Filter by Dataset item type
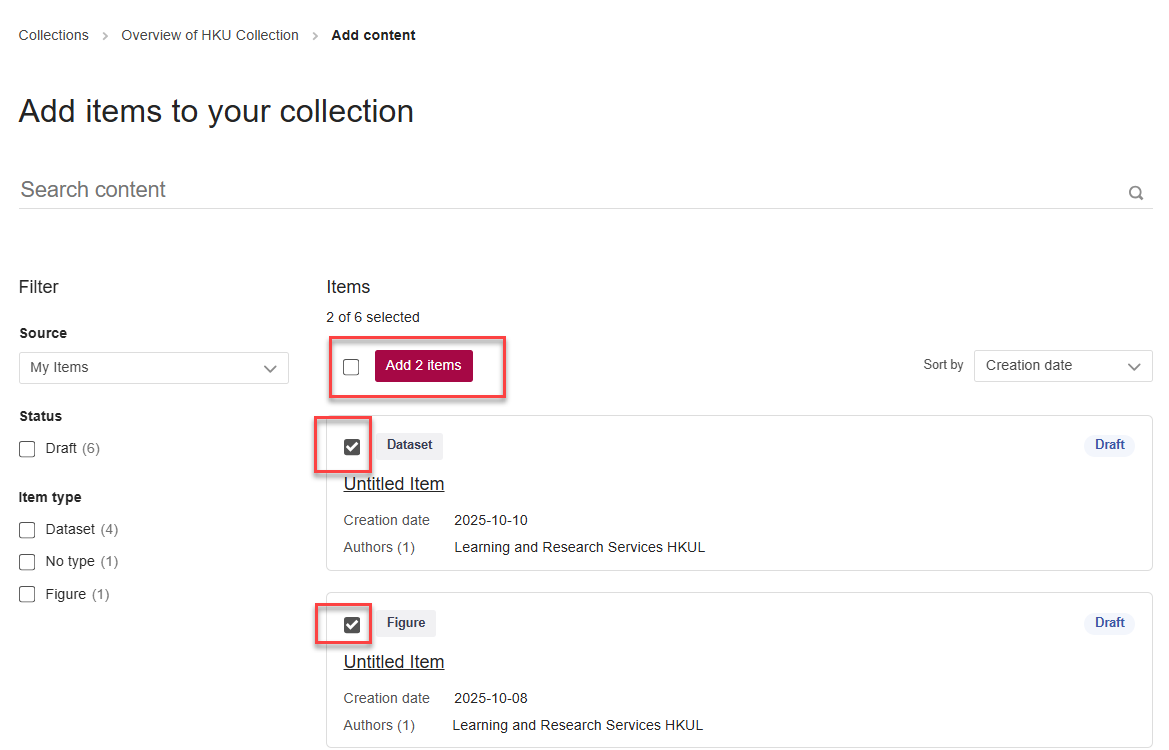1169x750 pixels. point(28,530)
